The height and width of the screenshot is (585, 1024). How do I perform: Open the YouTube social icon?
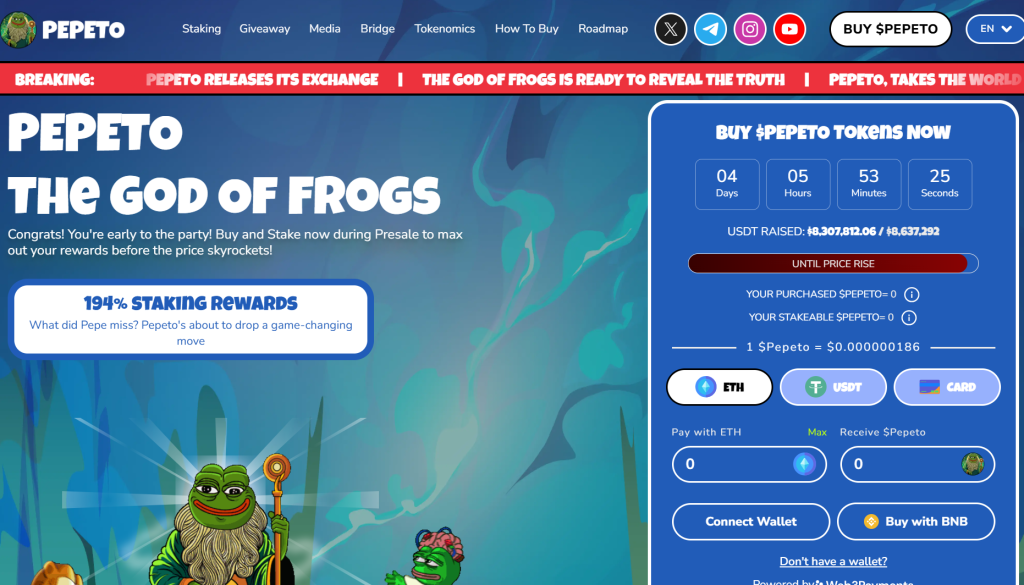tap(790, 29)
